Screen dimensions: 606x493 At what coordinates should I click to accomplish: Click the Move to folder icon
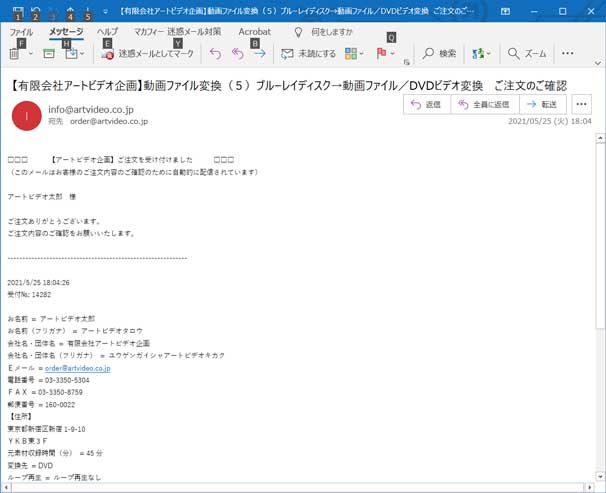coord(71,53)
